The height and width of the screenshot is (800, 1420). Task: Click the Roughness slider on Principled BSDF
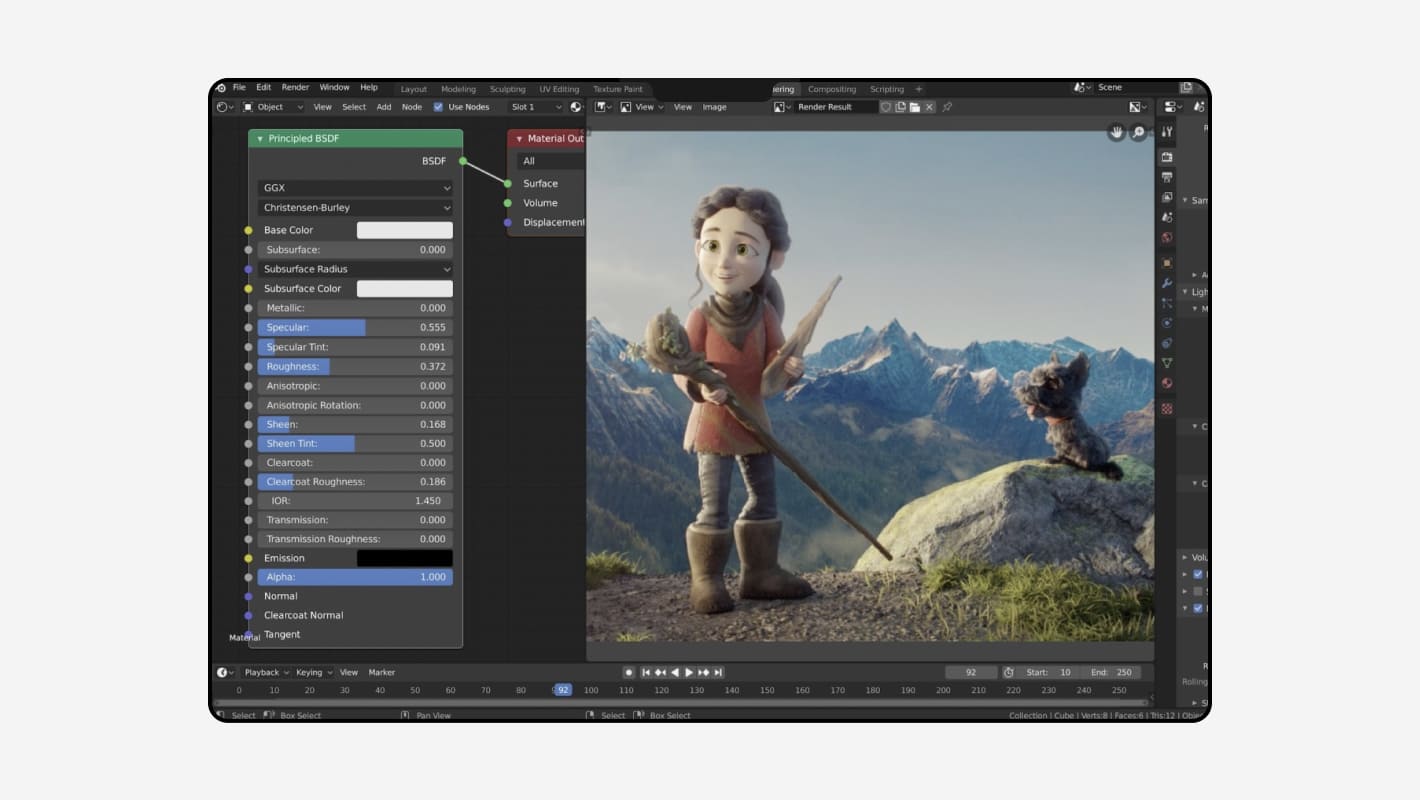(355, 367)
